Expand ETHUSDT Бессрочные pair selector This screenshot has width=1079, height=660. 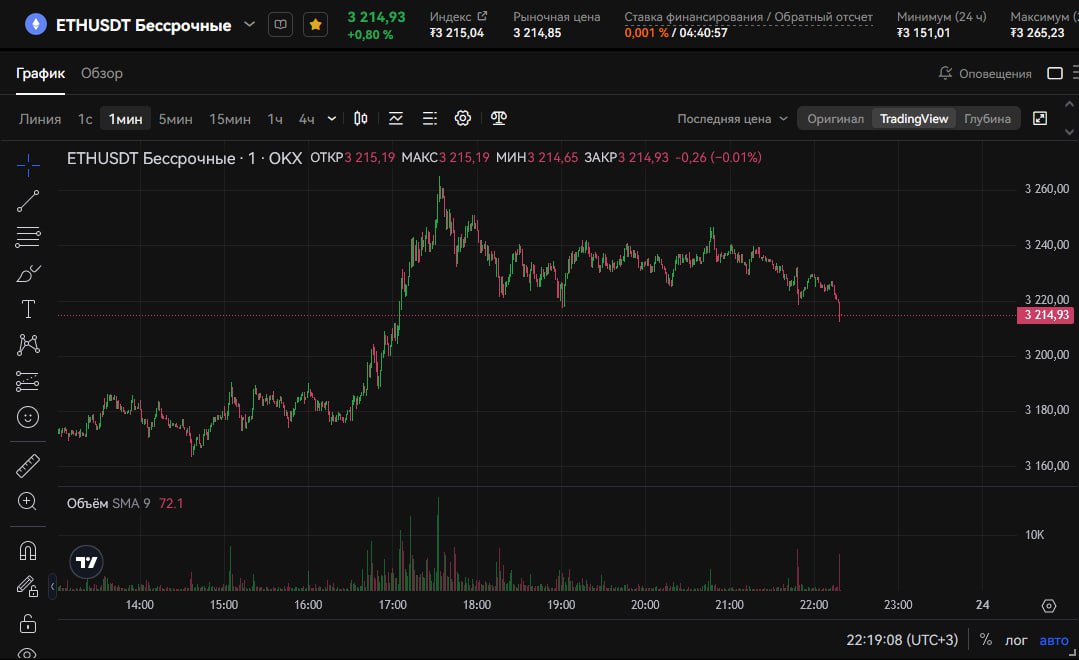(250, 25)
